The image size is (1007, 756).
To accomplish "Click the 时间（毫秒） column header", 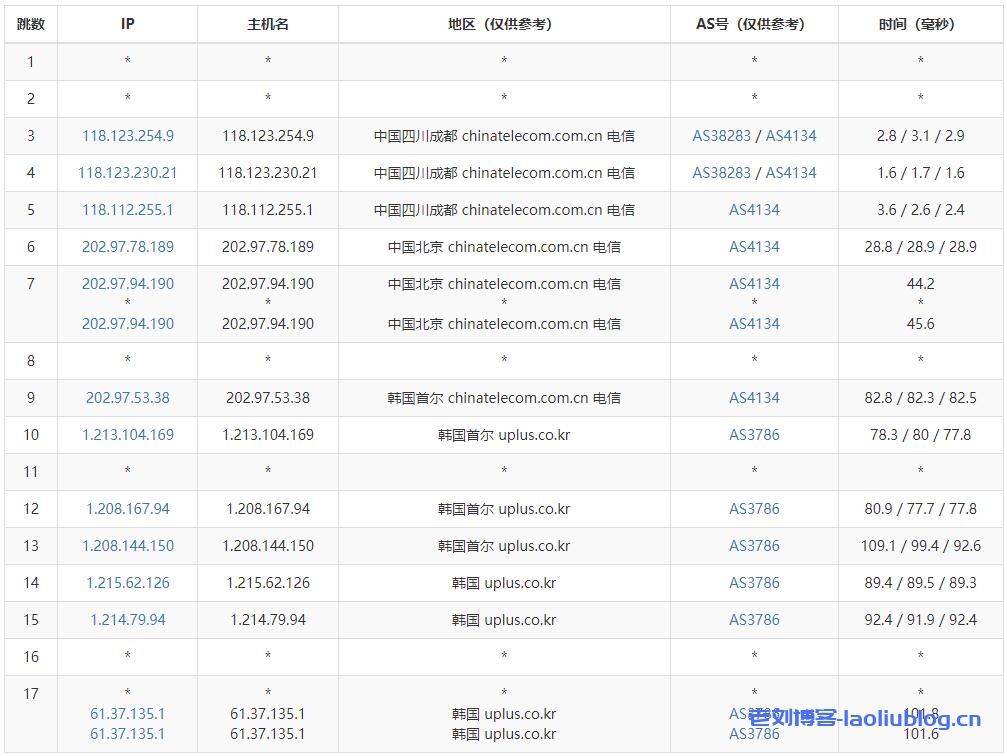I will click(x=920, y=24).
